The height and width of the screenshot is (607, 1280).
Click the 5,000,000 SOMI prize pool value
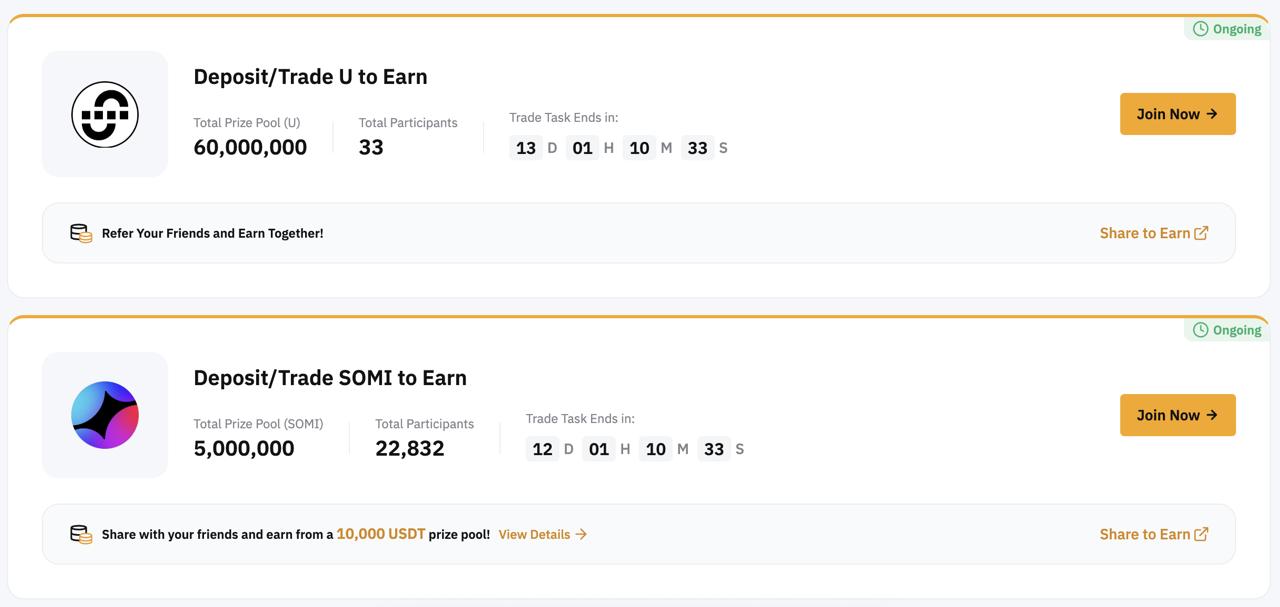point(244,448)
